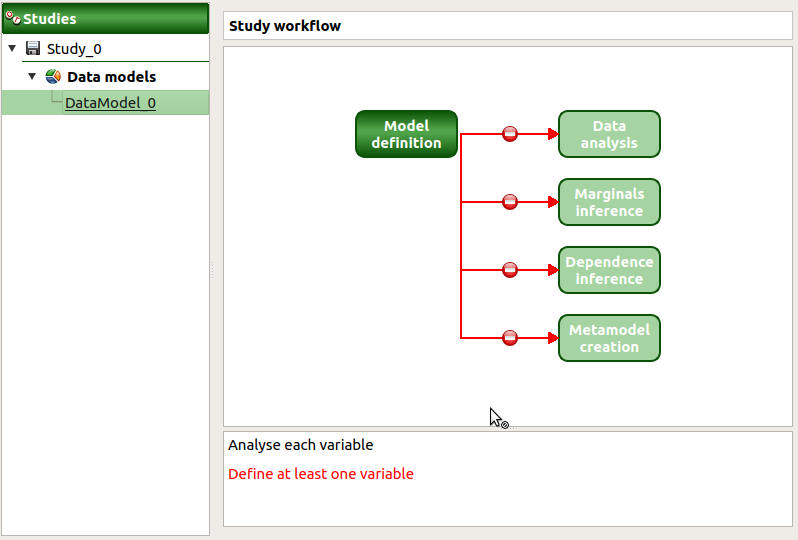Click the red stop icon before Marginals inference

(510, 202)
